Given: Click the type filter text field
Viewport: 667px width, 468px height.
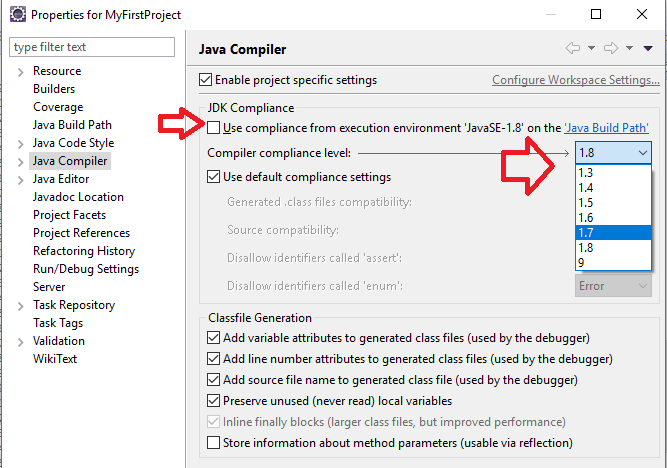Looking at the screenshot, I should (92, 47).
